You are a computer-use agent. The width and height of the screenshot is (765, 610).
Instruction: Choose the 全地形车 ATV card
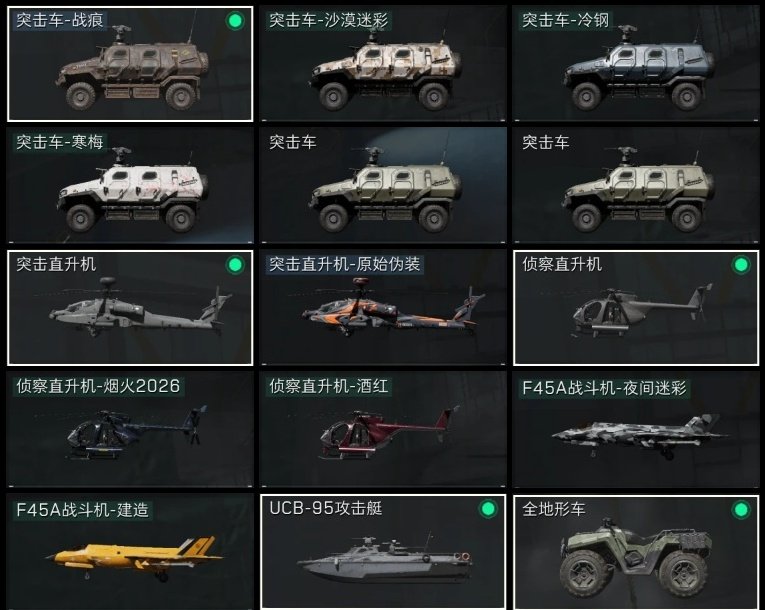(x=636, y=551)
